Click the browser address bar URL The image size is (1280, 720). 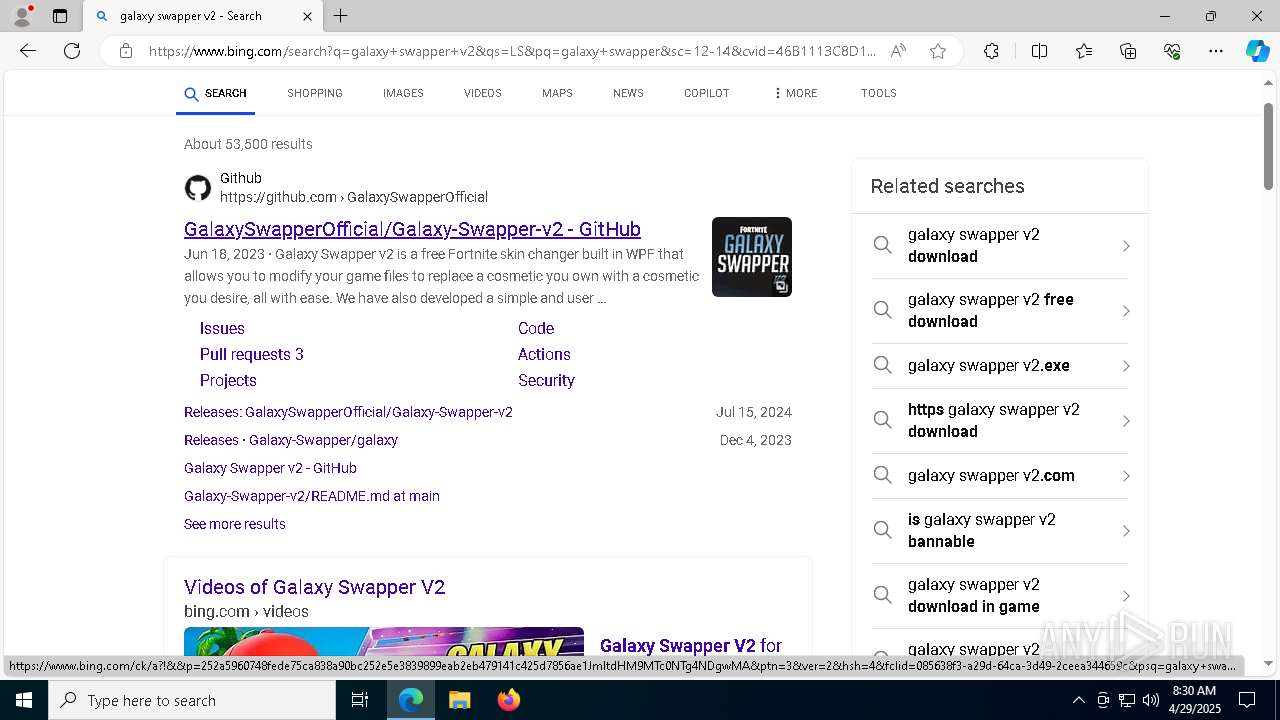(512, 51)
